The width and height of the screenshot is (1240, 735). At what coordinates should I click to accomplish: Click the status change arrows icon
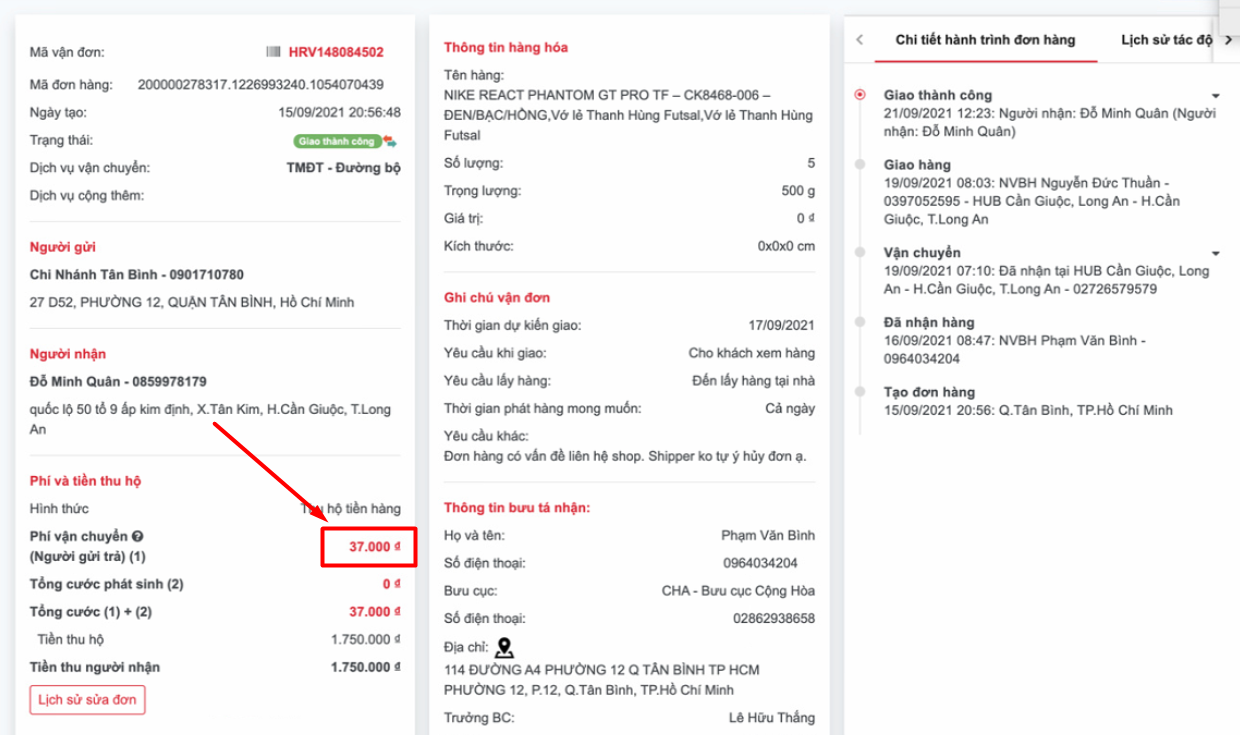[x=390, y=141]
